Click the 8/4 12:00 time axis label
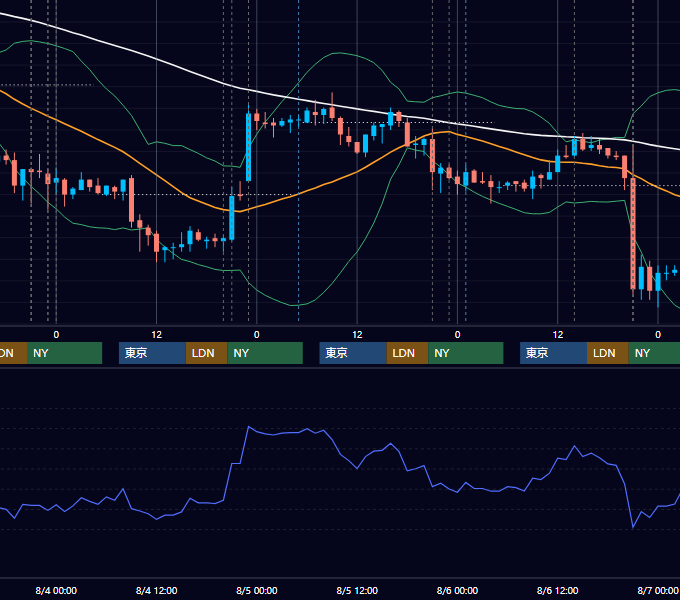Viewport: 680px width, 600px height. coord(156,590)
